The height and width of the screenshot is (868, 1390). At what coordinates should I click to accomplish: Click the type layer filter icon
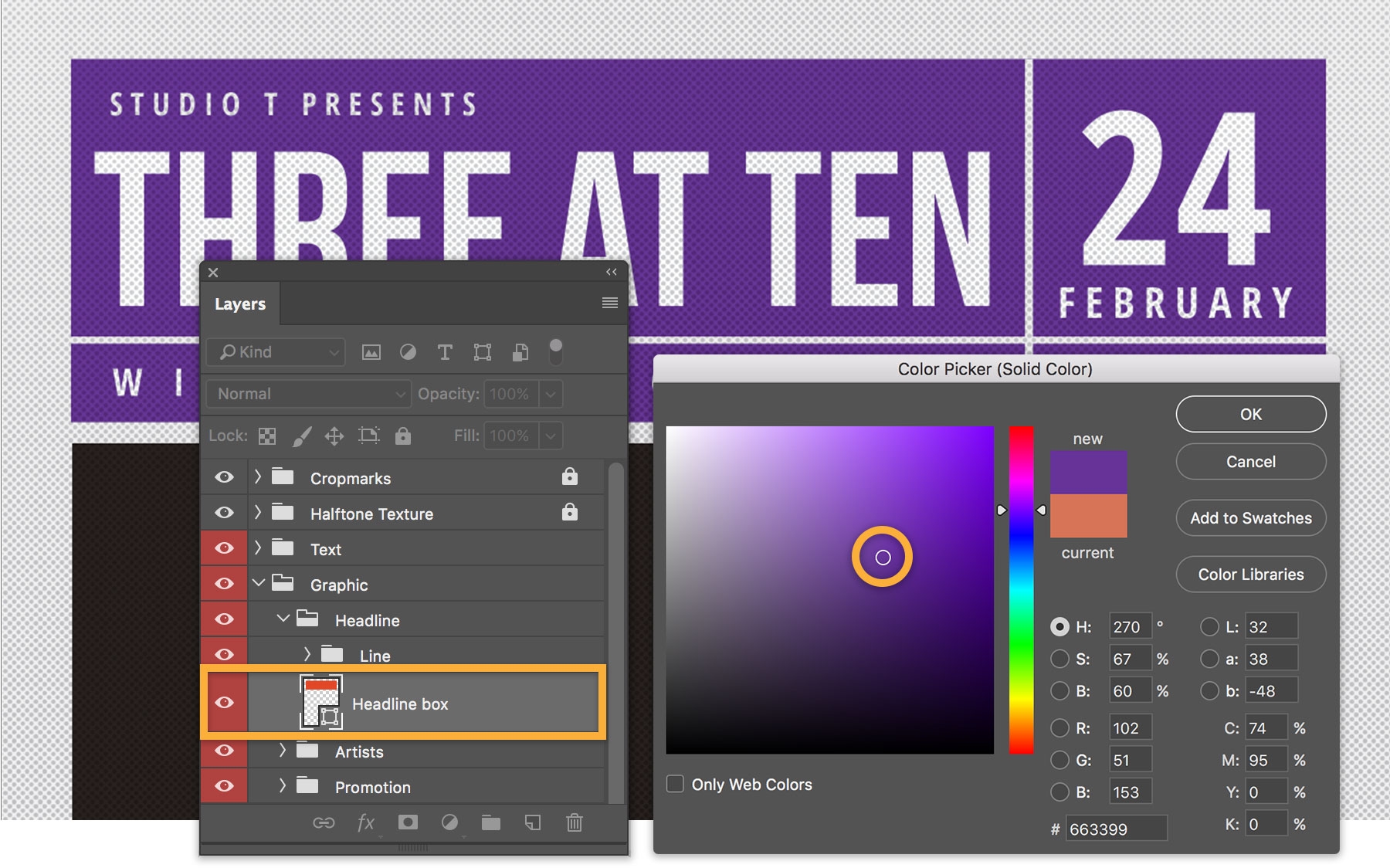tap(445, 353)
